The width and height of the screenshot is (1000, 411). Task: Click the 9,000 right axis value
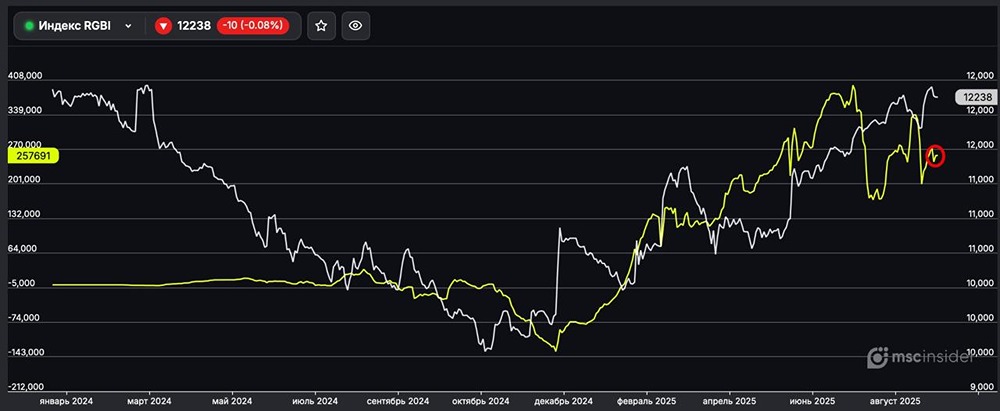pyautogui.click(x=980, y=387)
